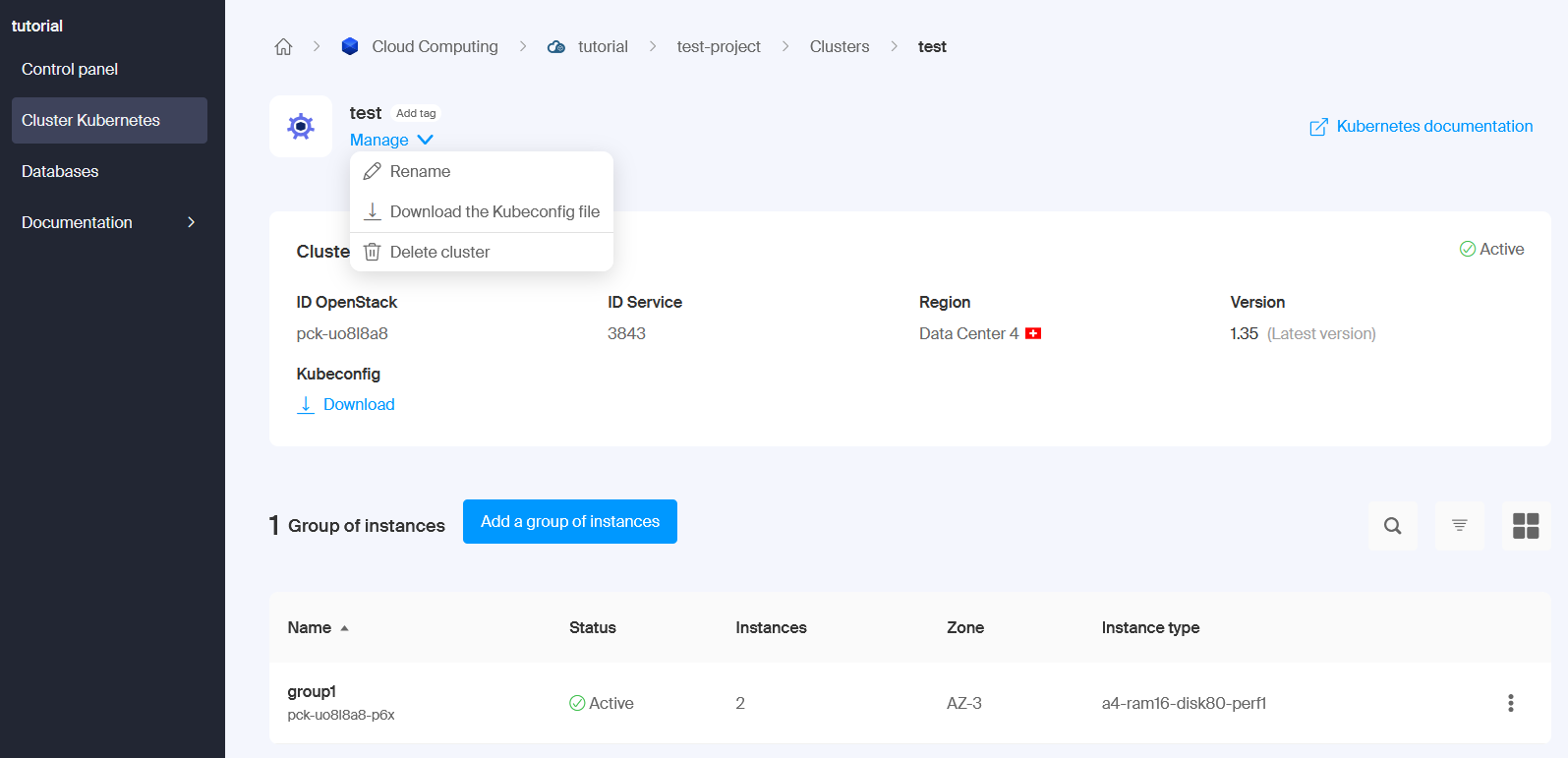Click the AZ-3 zone cell
The image size is (1568, 758).
(963, 703)
